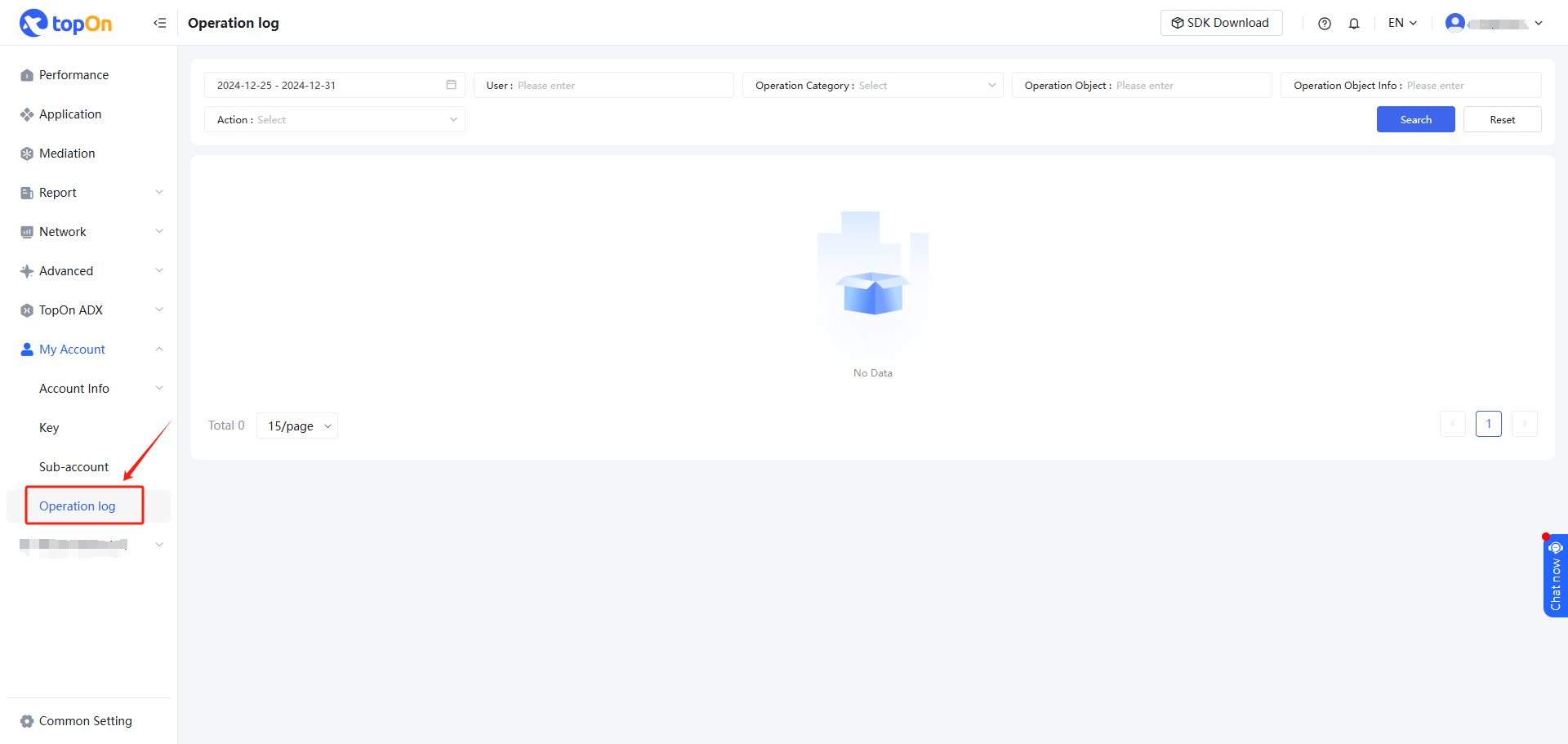Click the SDK Download button
The height and width of the screenshot is (744, 1568).
coord(1221,22)
